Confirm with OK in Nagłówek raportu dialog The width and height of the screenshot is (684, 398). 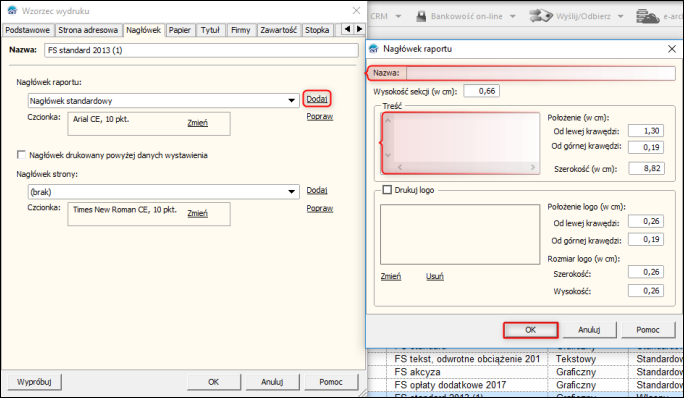tap(530, 330)
